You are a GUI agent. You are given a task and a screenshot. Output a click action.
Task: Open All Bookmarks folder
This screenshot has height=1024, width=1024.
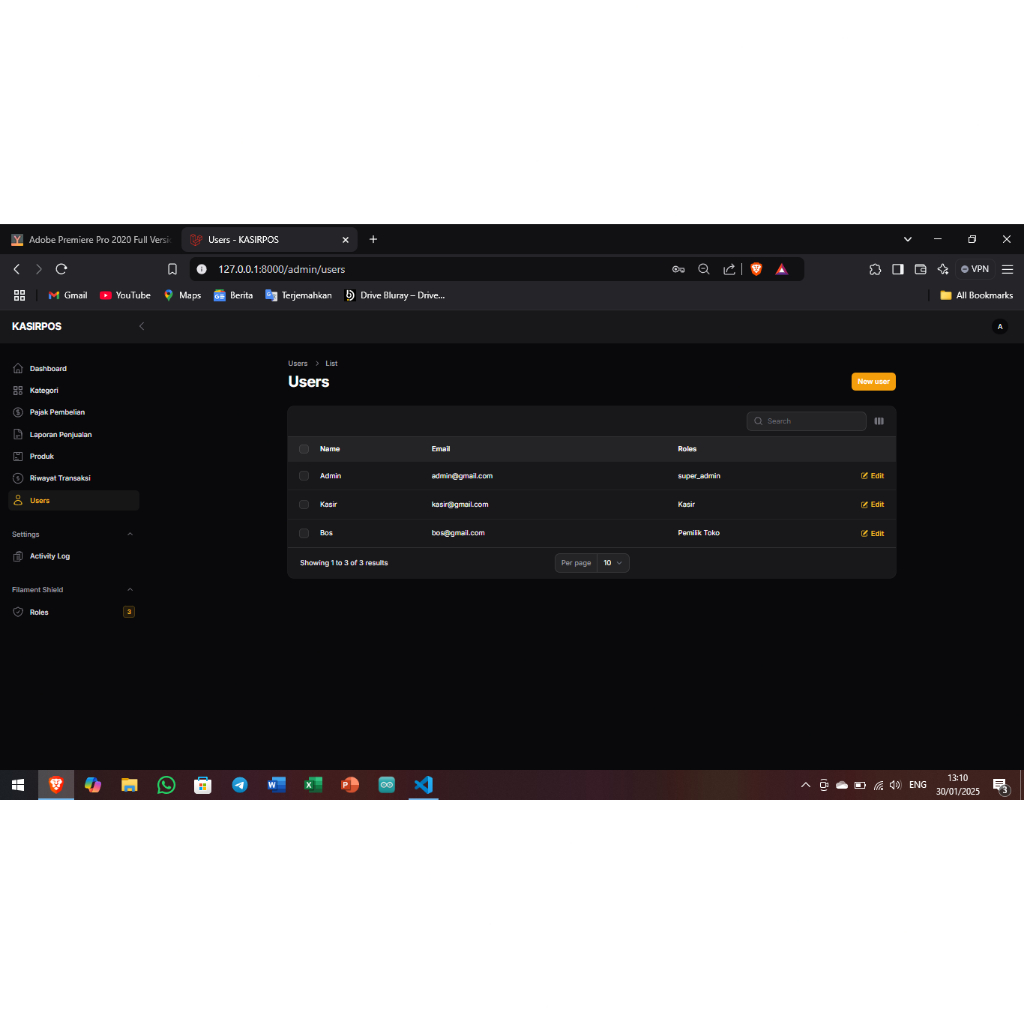[976, 295]
